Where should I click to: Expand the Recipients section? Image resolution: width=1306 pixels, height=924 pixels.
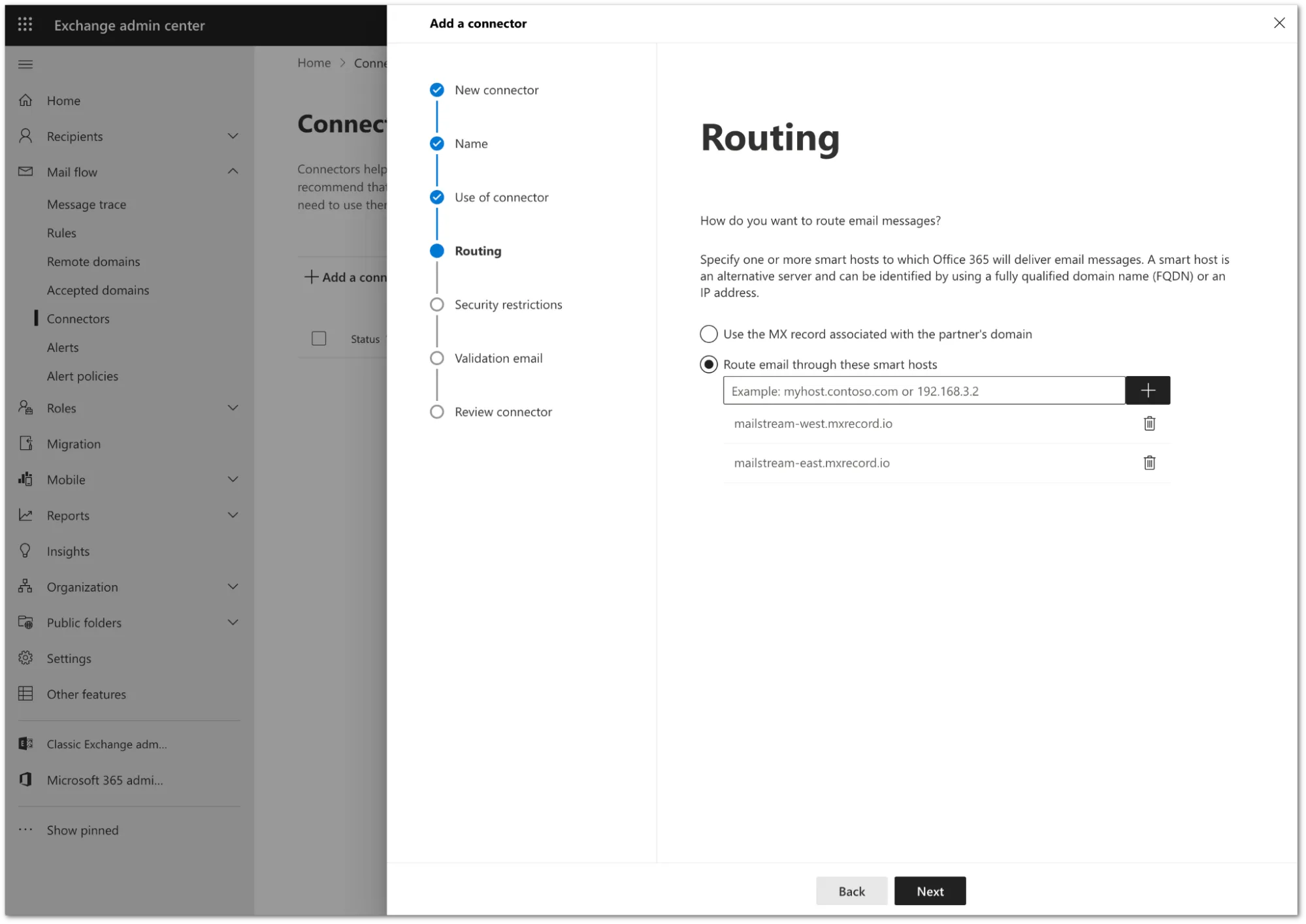click(x=233, y=136)
